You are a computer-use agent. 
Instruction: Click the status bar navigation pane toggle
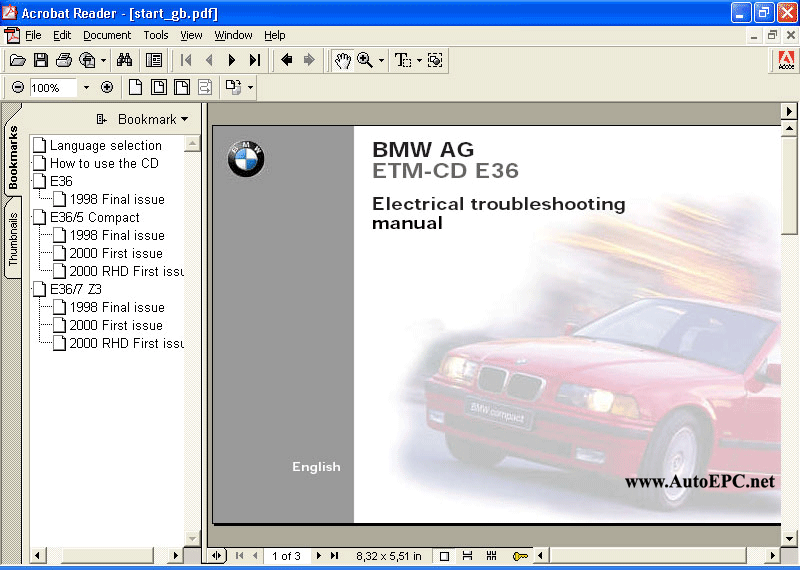(217, 556)
